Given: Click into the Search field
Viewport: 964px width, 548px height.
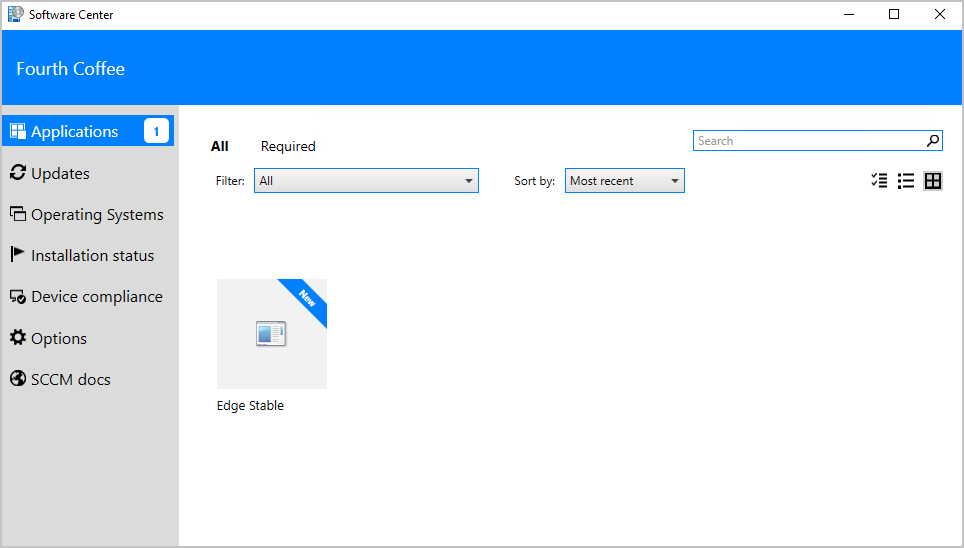Looking at the screenshot, I should click(817, 141).
